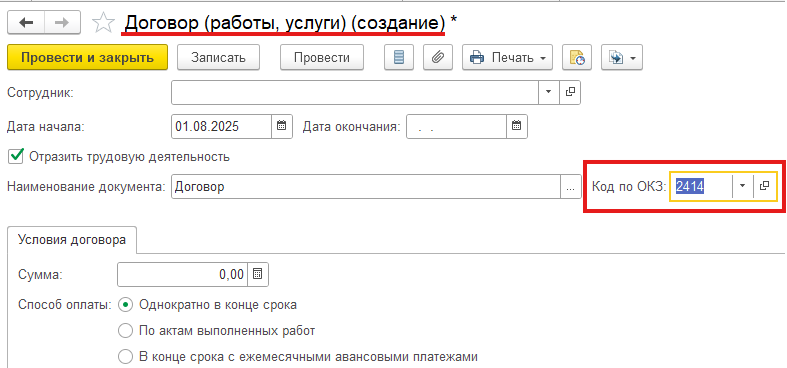
Task: Click the 'Наименование документа' field
Action: [x=366, y=187]
